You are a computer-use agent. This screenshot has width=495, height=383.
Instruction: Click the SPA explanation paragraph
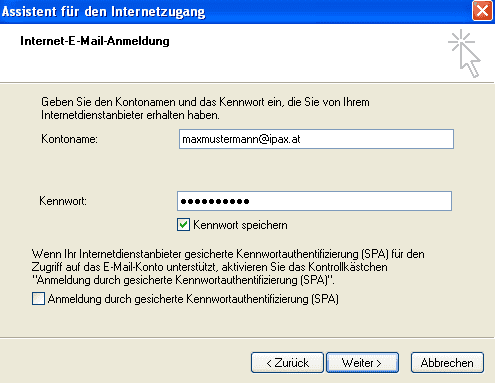pyautogui.click(x=228, y=267)
